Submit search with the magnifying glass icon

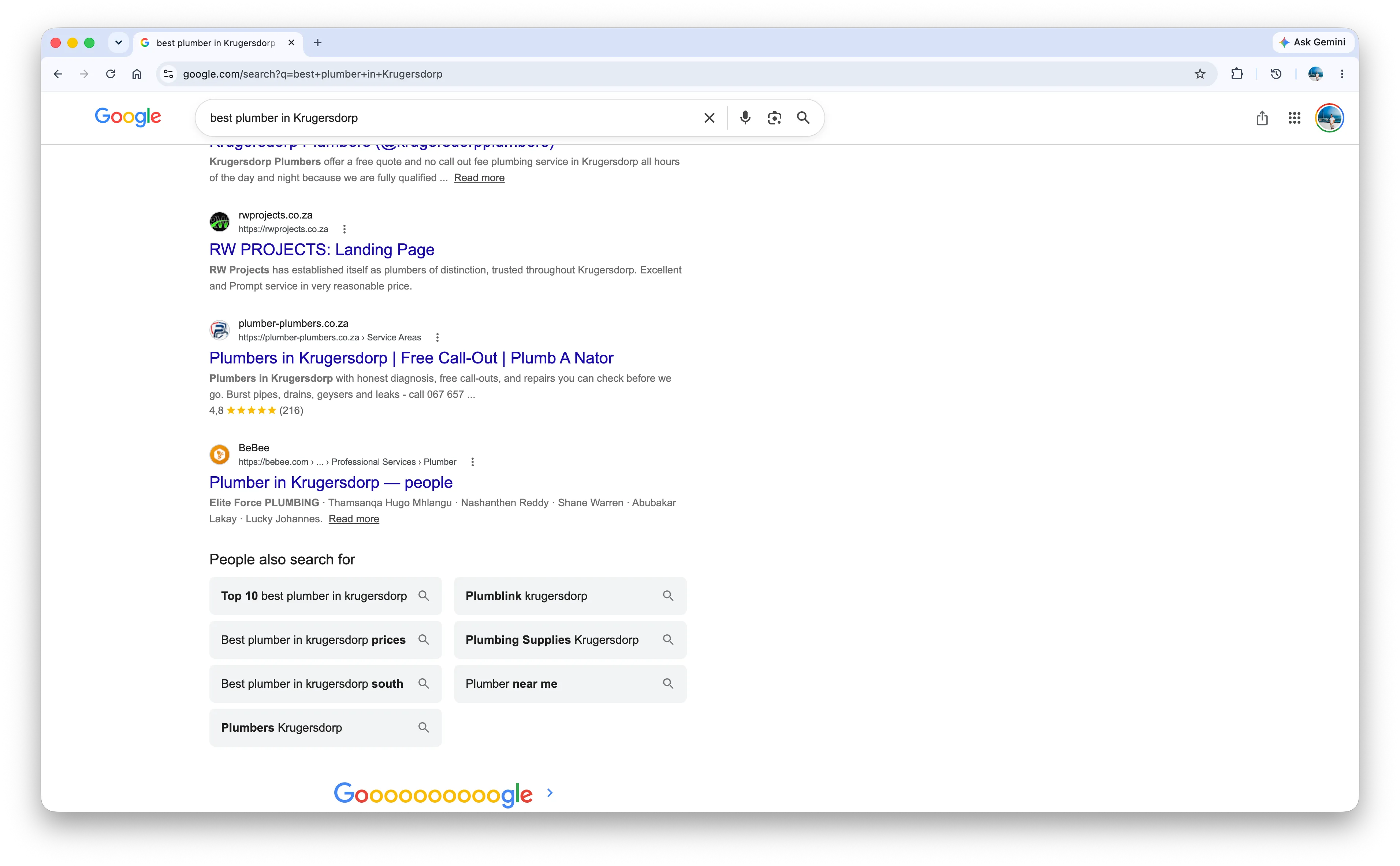[803, 118]
